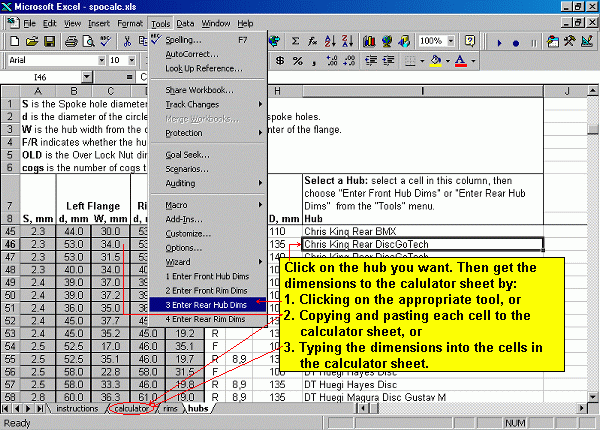Click vertical scrollbar down arrow
The height and width of the screenshot is (430, 600).
(593, 397)
